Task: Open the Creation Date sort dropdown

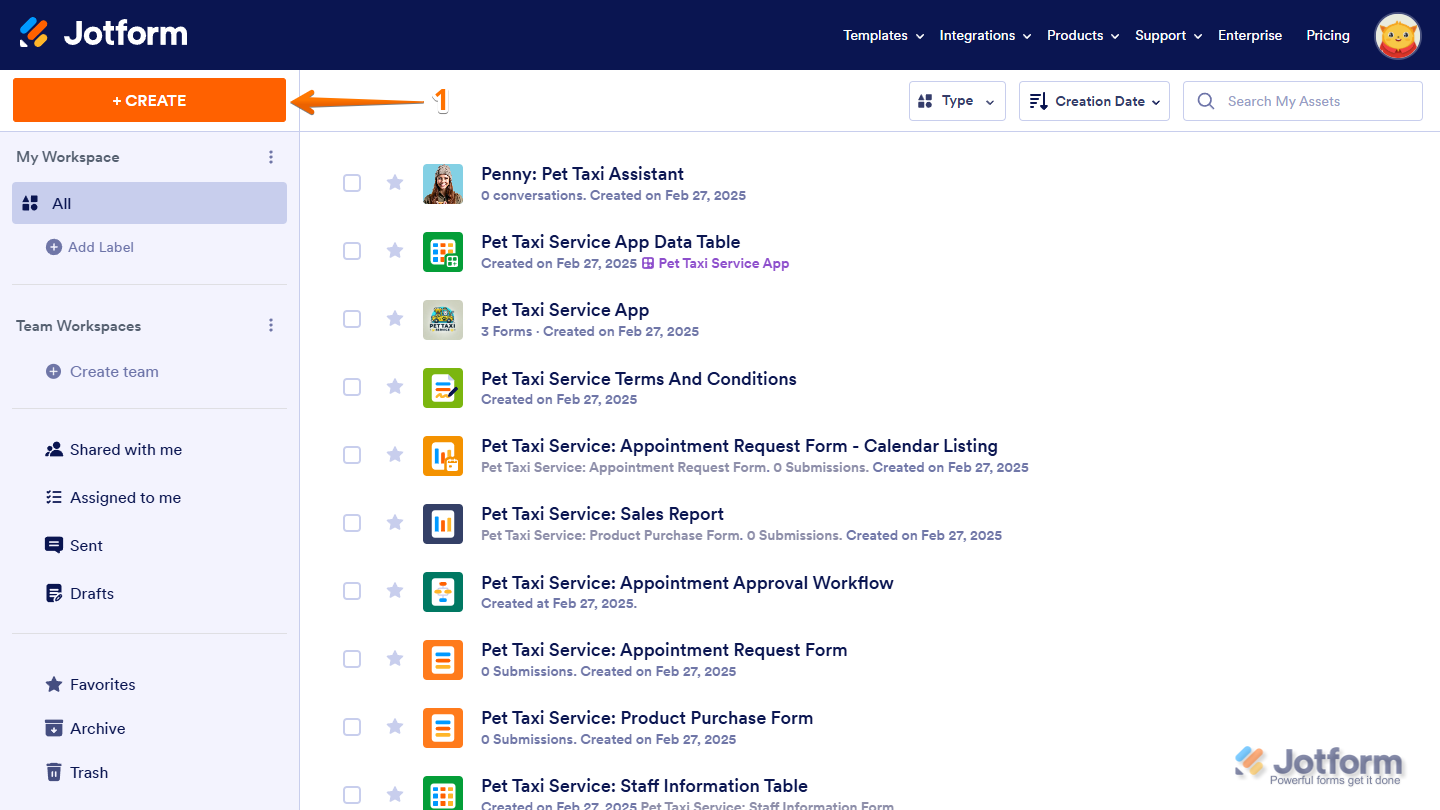Action: (1093, 100)
